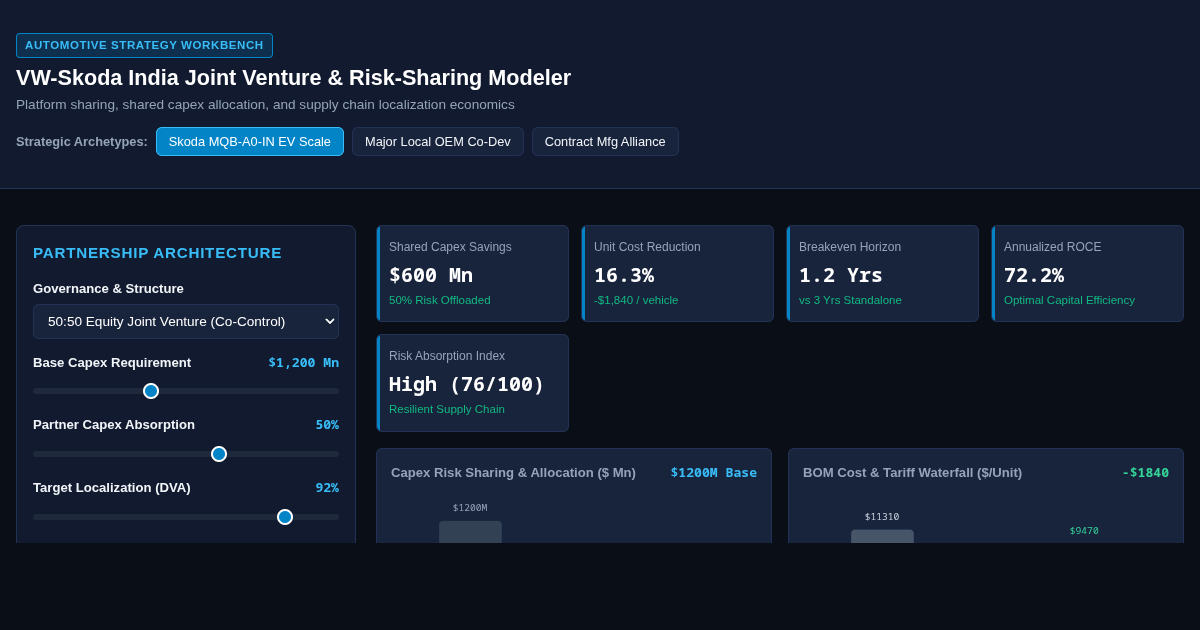Click BOM Cost & Tariff Waterfall title
1200x630 pixels.
tap(912, 472)
